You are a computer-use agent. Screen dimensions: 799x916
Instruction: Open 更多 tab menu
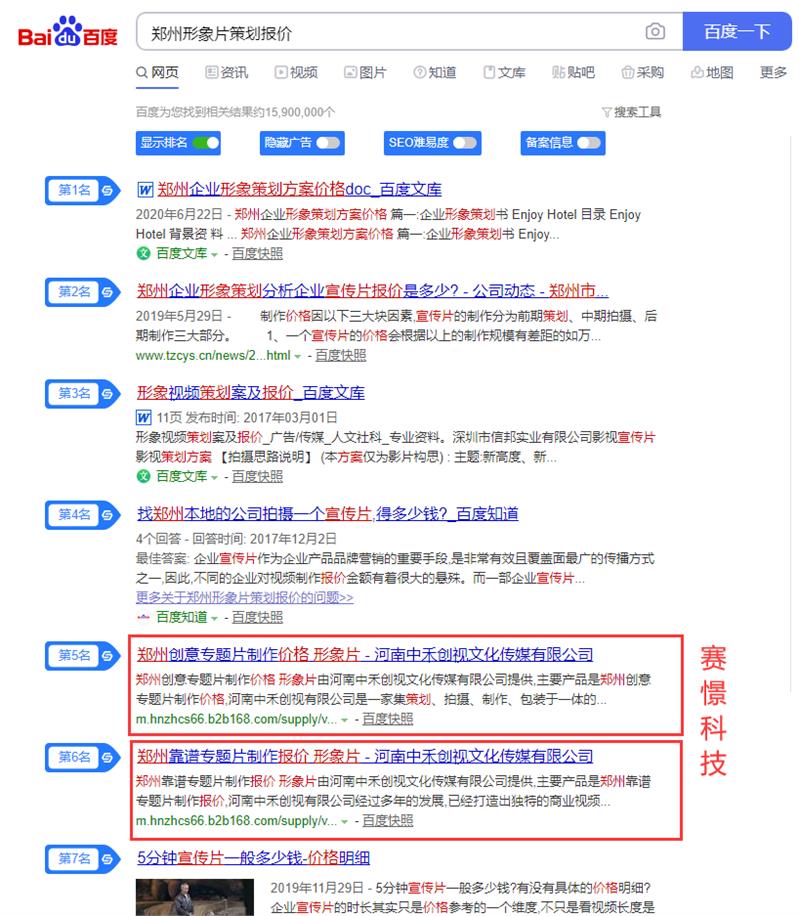pyautogui.click(x=773, y=72)
